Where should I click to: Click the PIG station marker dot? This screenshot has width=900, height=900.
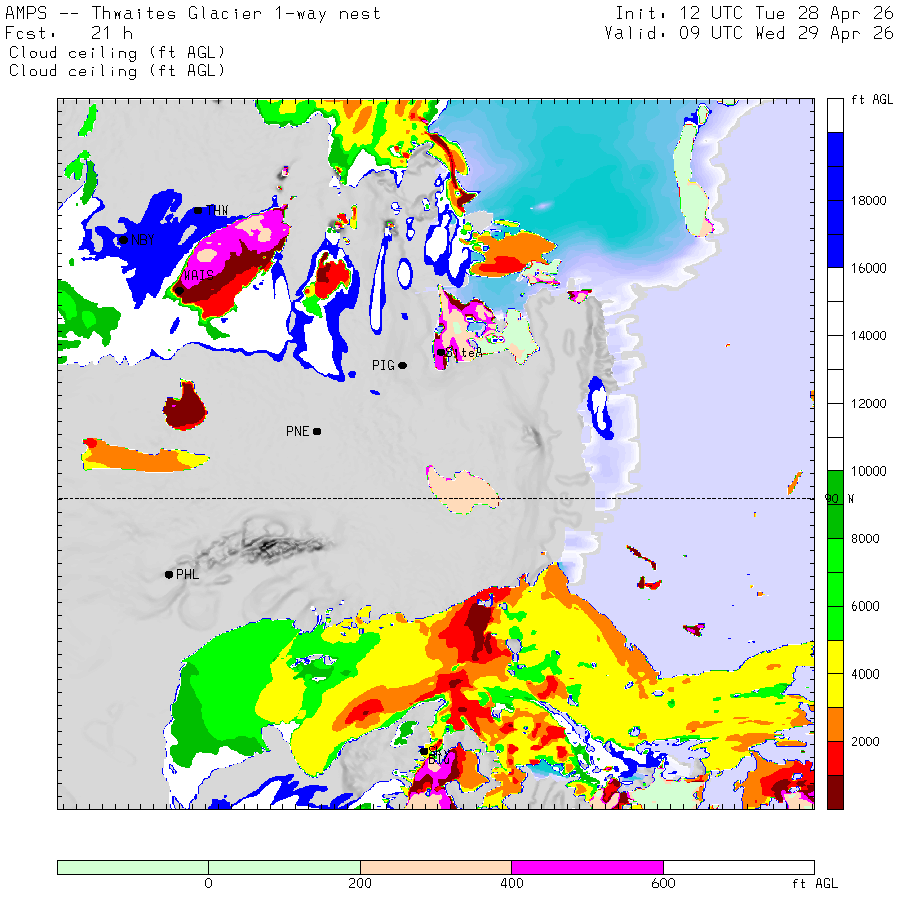tap(403, 366)
